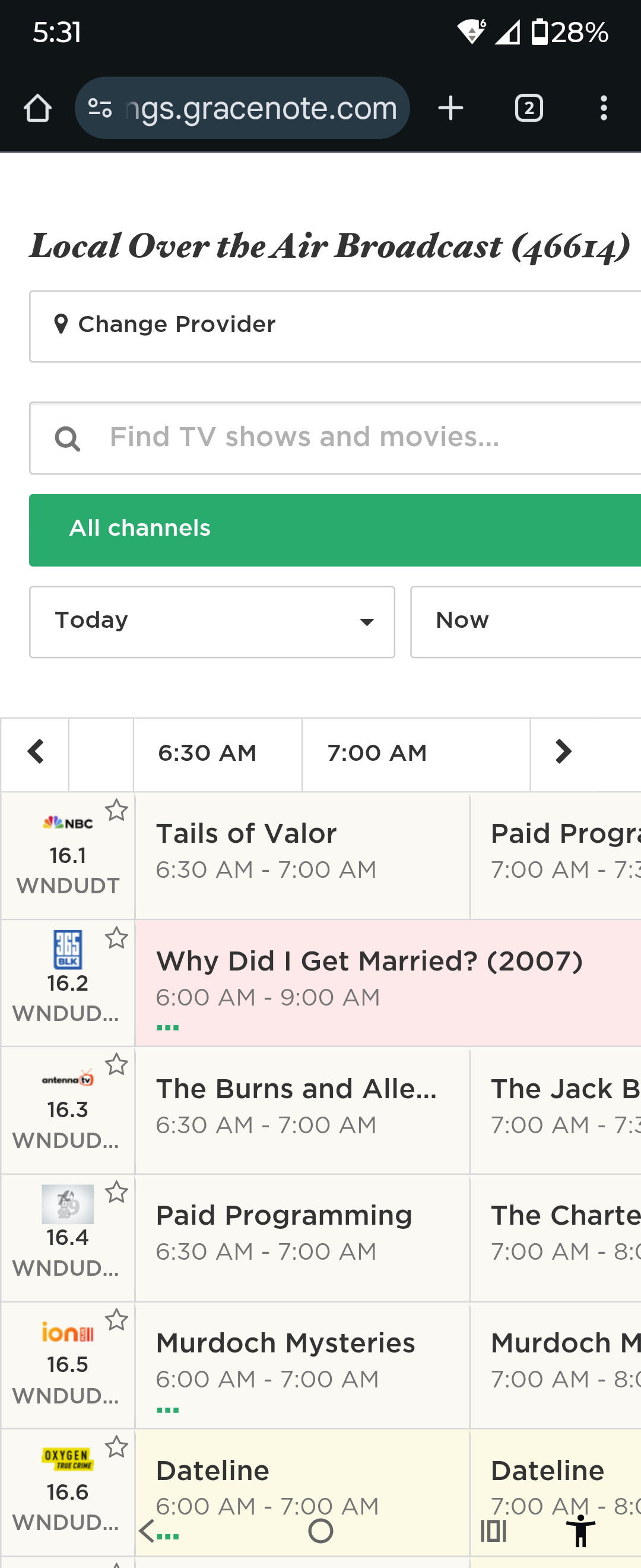The height and width of the screenshot is (1568, 641).
Task: Select the 7:00 AM time slot header
Action: [377, 754]
